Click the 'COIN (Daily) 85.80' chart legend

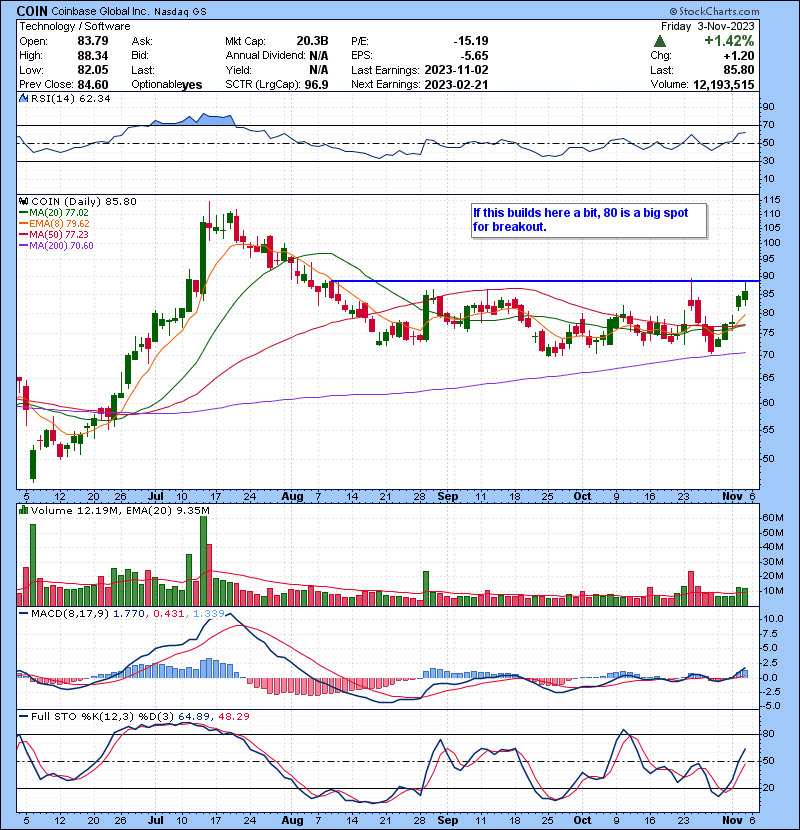click(x=84, y=201)
